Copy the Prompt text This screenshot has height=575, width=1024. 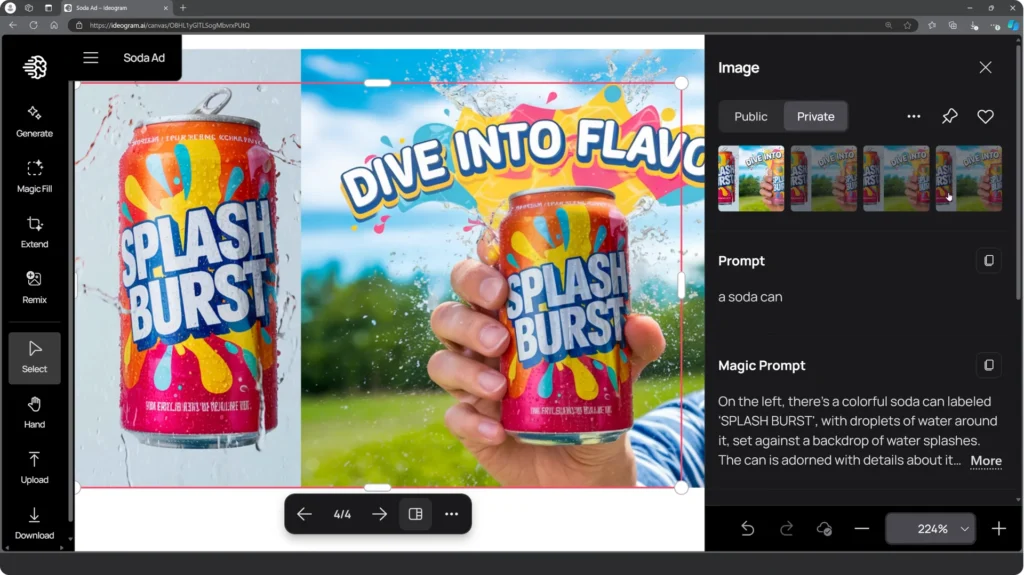[x=989, y=261]
